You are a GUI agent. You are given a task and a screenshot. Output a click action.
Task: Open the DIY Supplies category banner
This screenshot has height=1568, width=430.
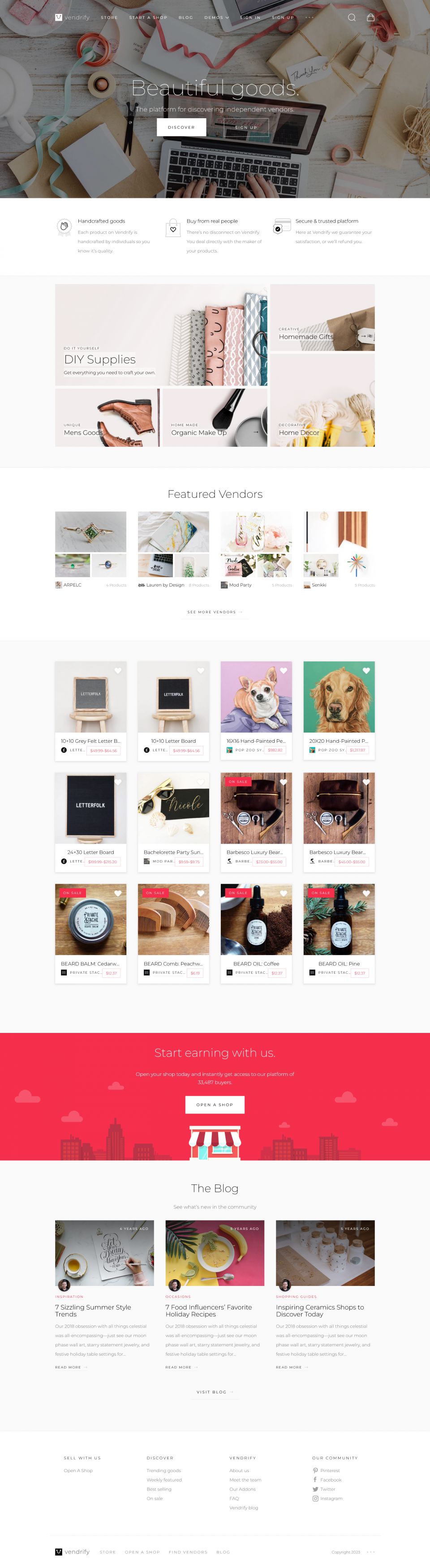[161, 335]
